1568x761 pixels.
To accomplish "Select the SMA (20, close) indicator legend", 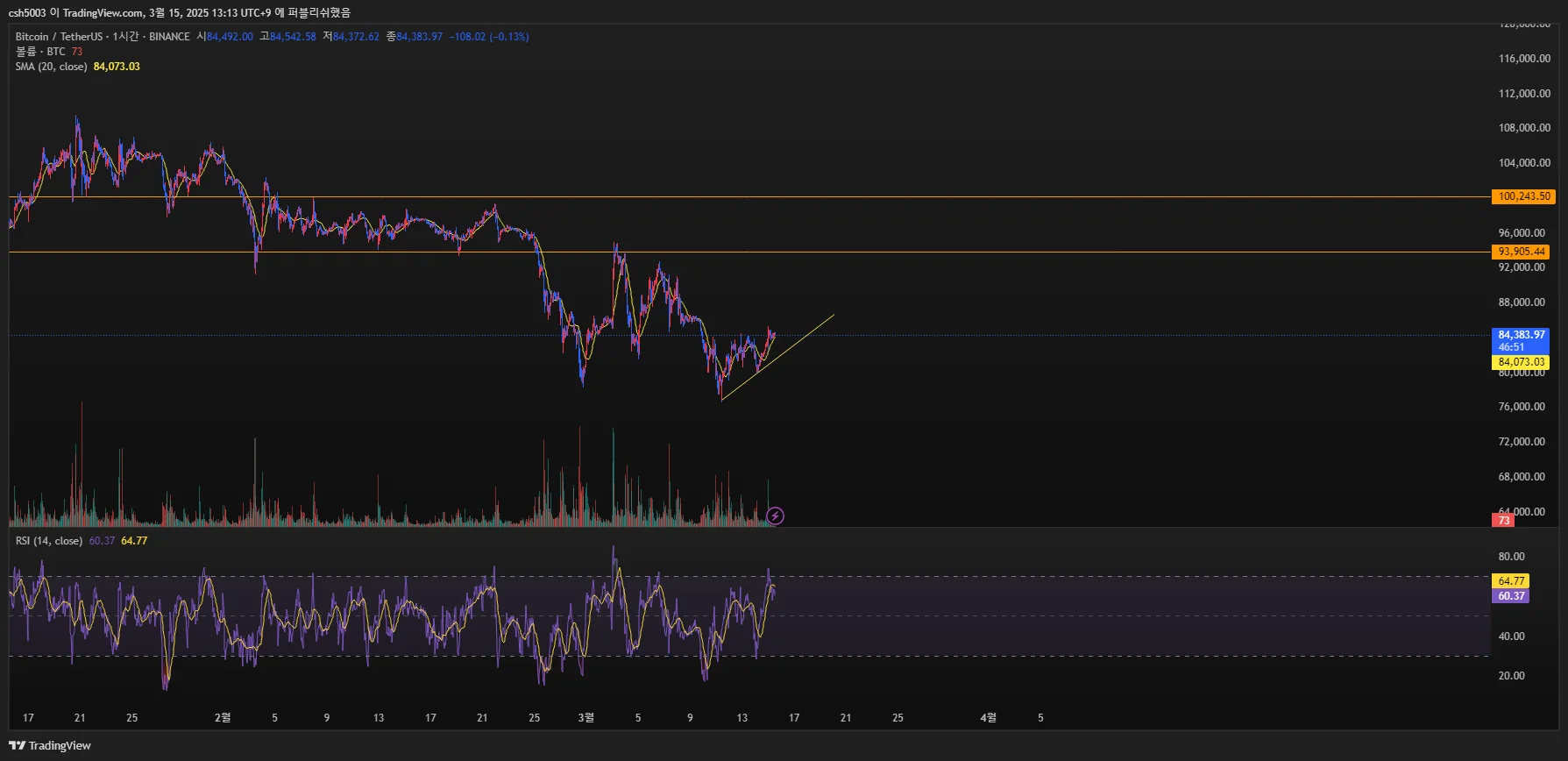I will click(51, 67).
